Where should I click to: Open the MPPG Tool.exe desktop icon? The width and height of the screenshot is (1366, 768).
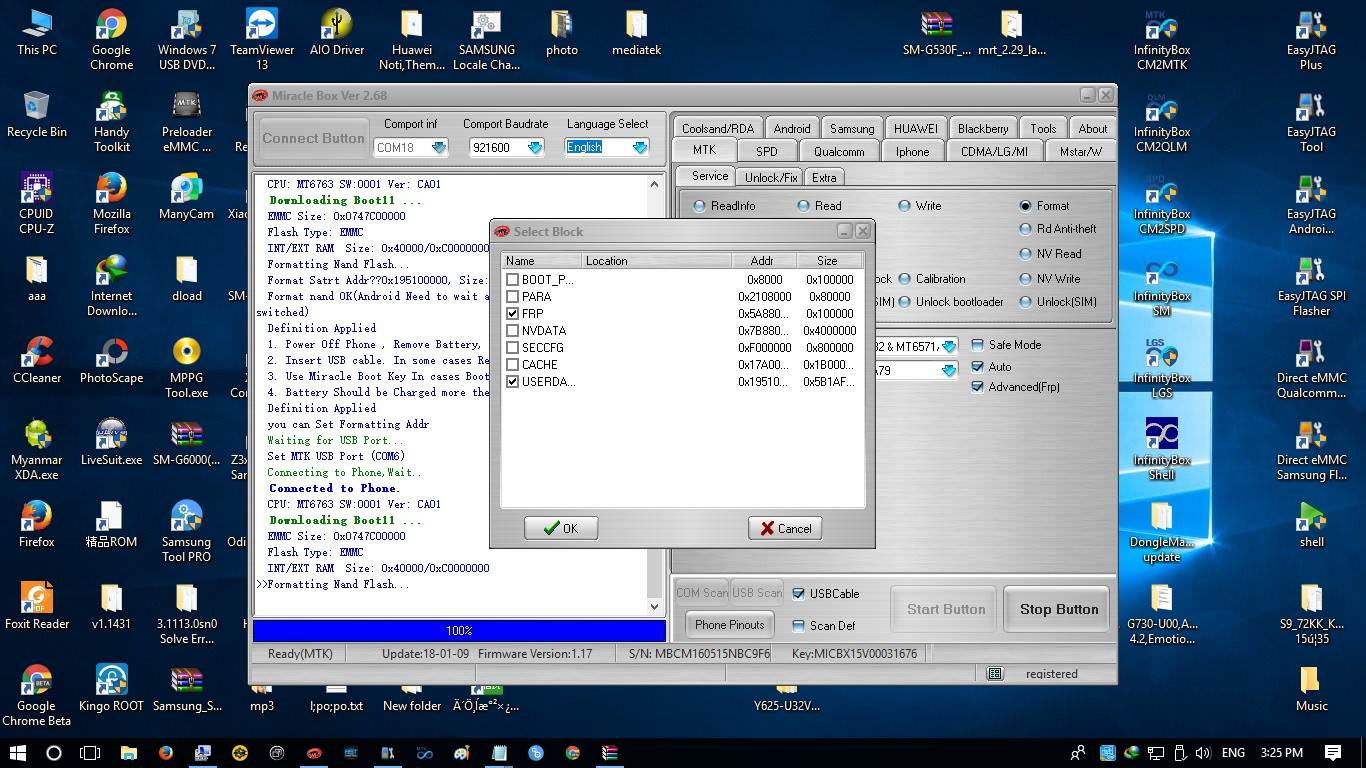(186, 369)
